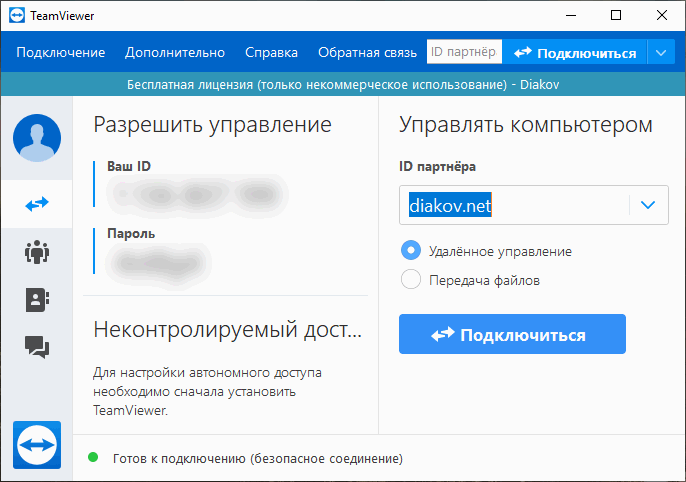Click the green connection status indicator
This screenshot has height=482, width=686.
93,458
